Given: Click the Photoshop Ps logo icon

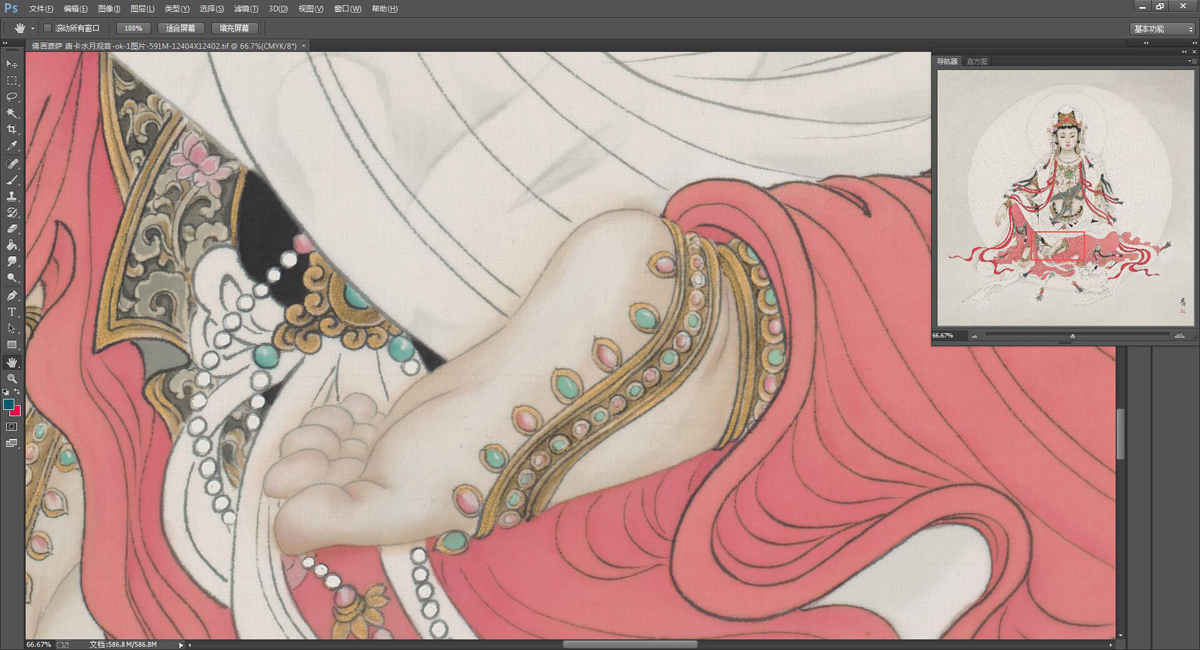Looking at the screenshot, I should pyautogui.click(x=12, y=8).
